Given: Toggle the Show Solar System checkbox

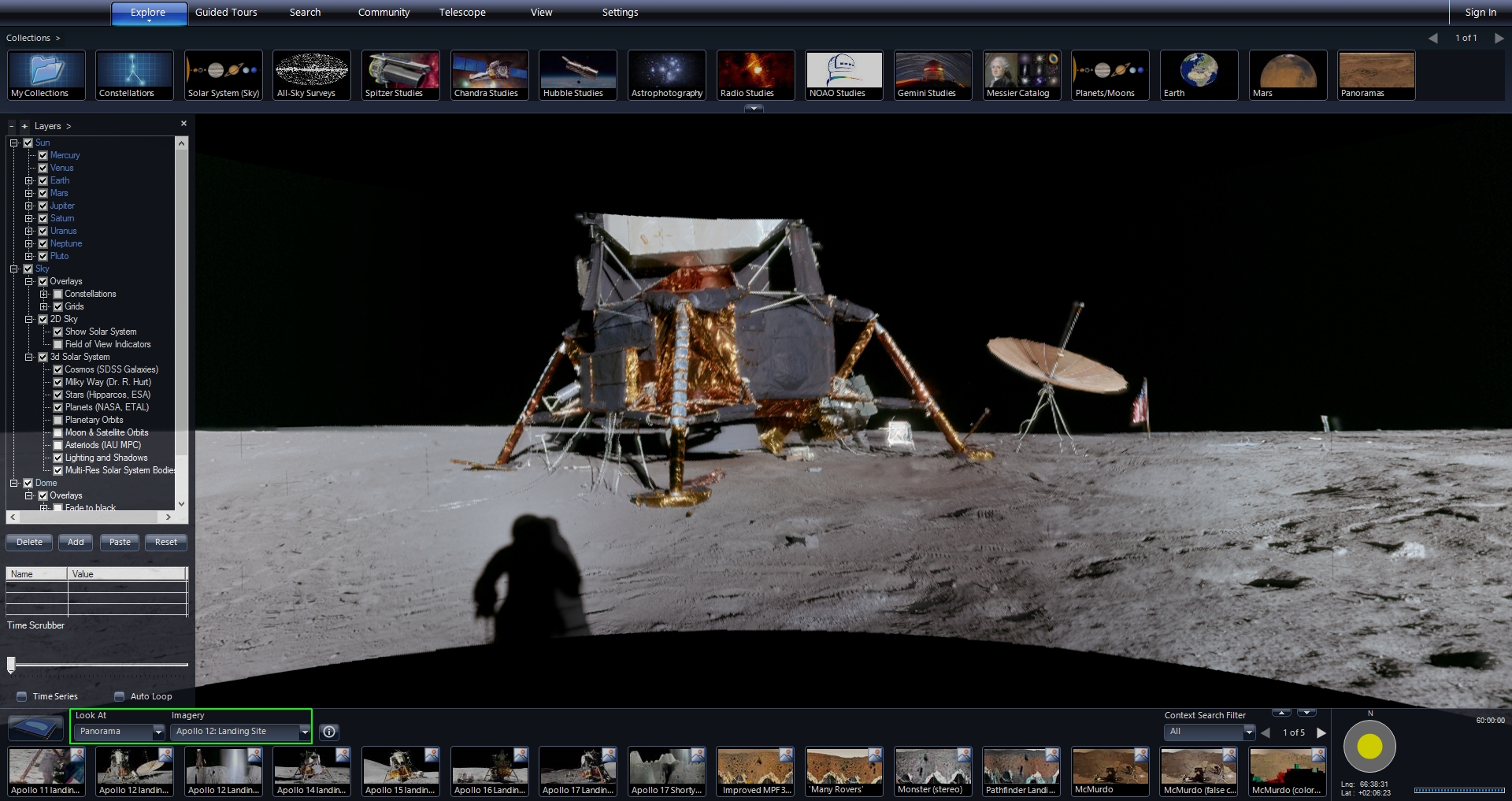Looking at the screenshot, I should (57, 332).
